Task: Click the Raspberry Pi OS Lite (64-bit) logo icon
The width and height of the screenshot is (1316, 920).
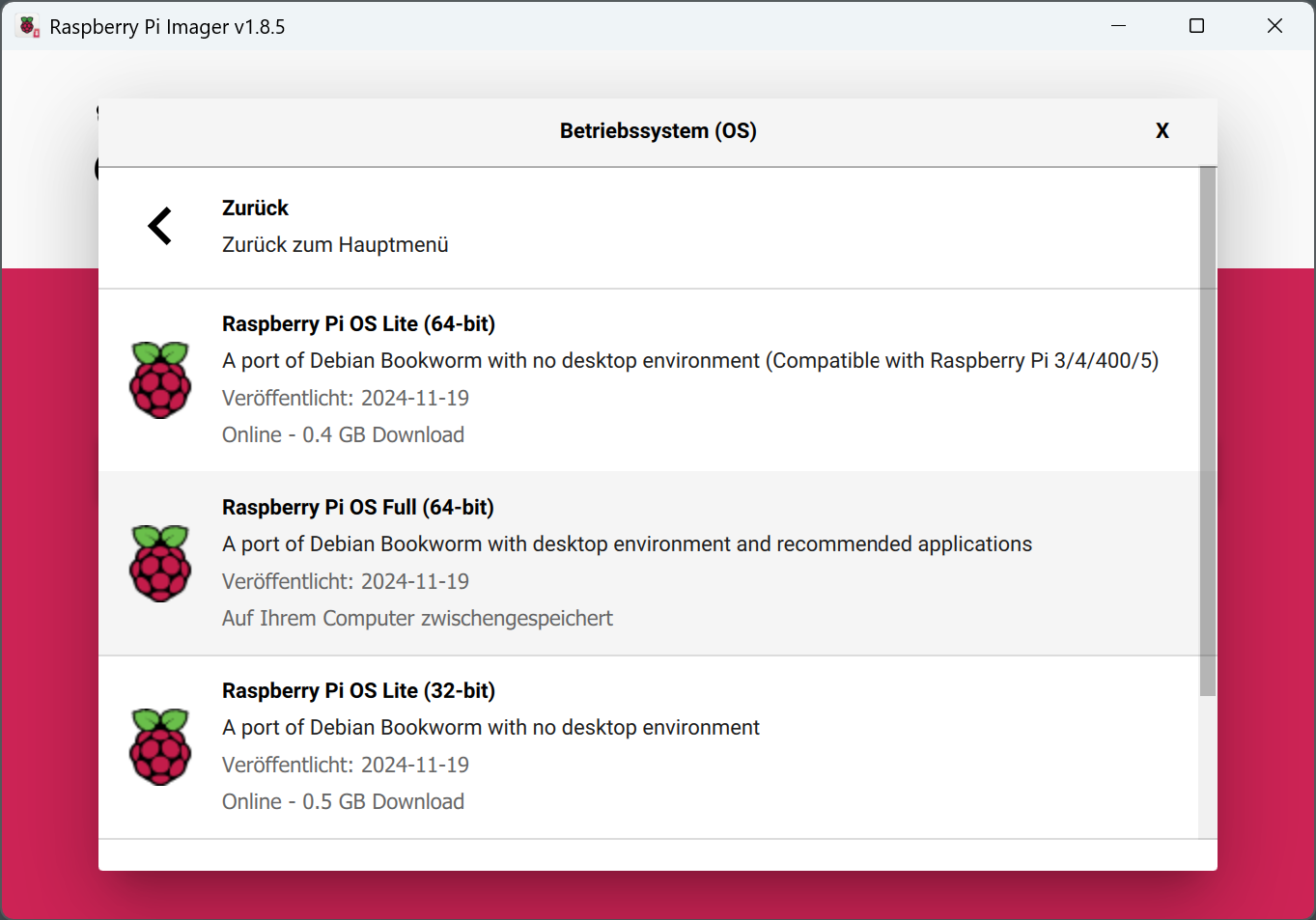Action: click(x=160, y=379)
